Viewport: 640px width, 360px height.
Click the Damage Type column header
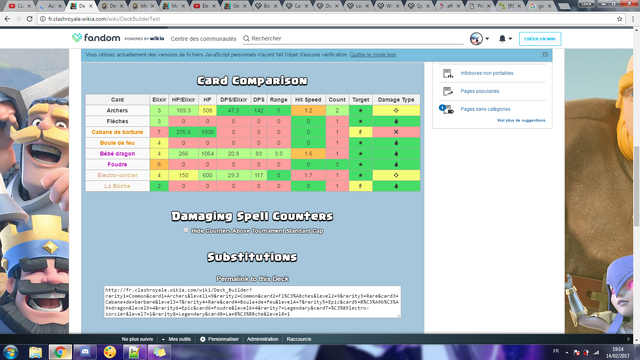pyautogui.click(x=396, y=100)
